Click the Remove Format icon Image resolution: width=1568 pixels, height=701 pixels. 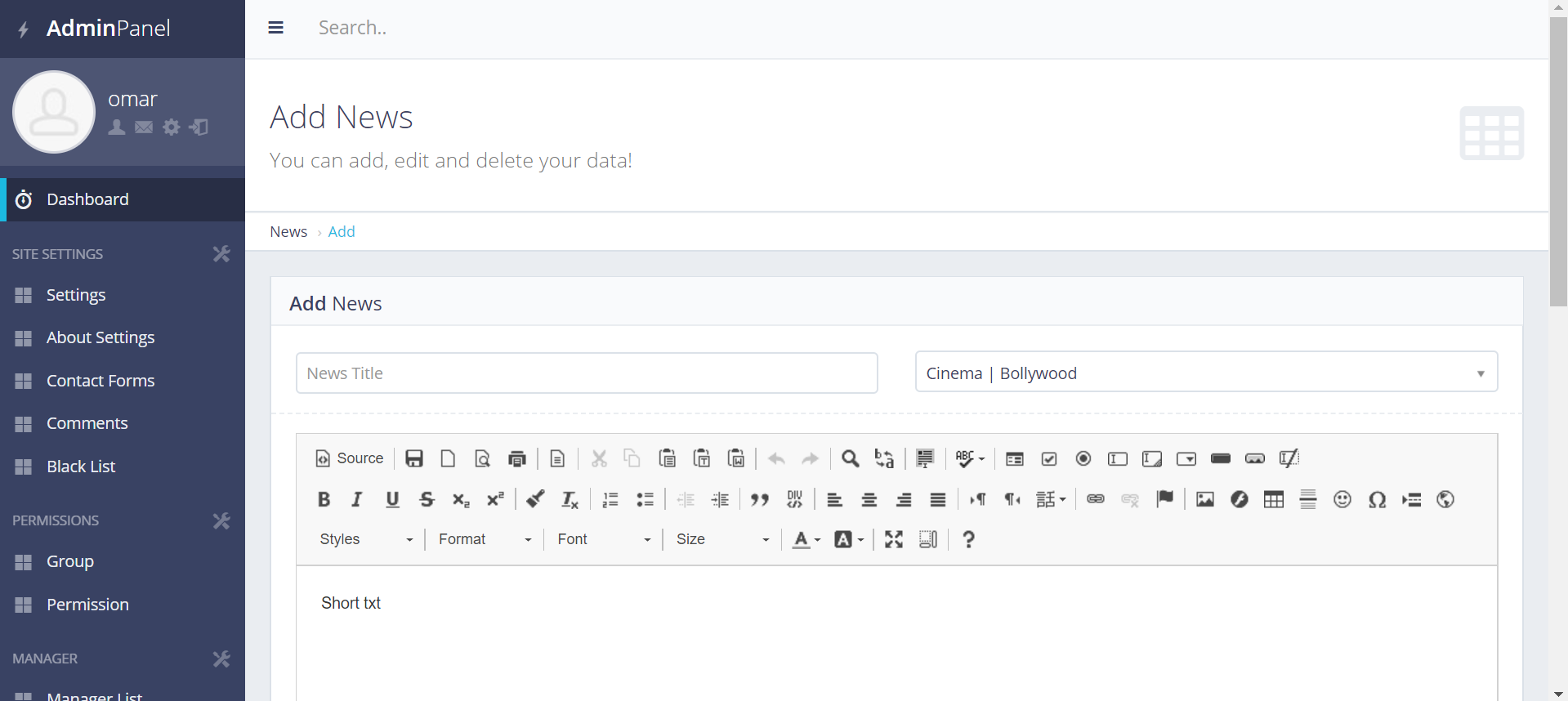tap(570, 499)
